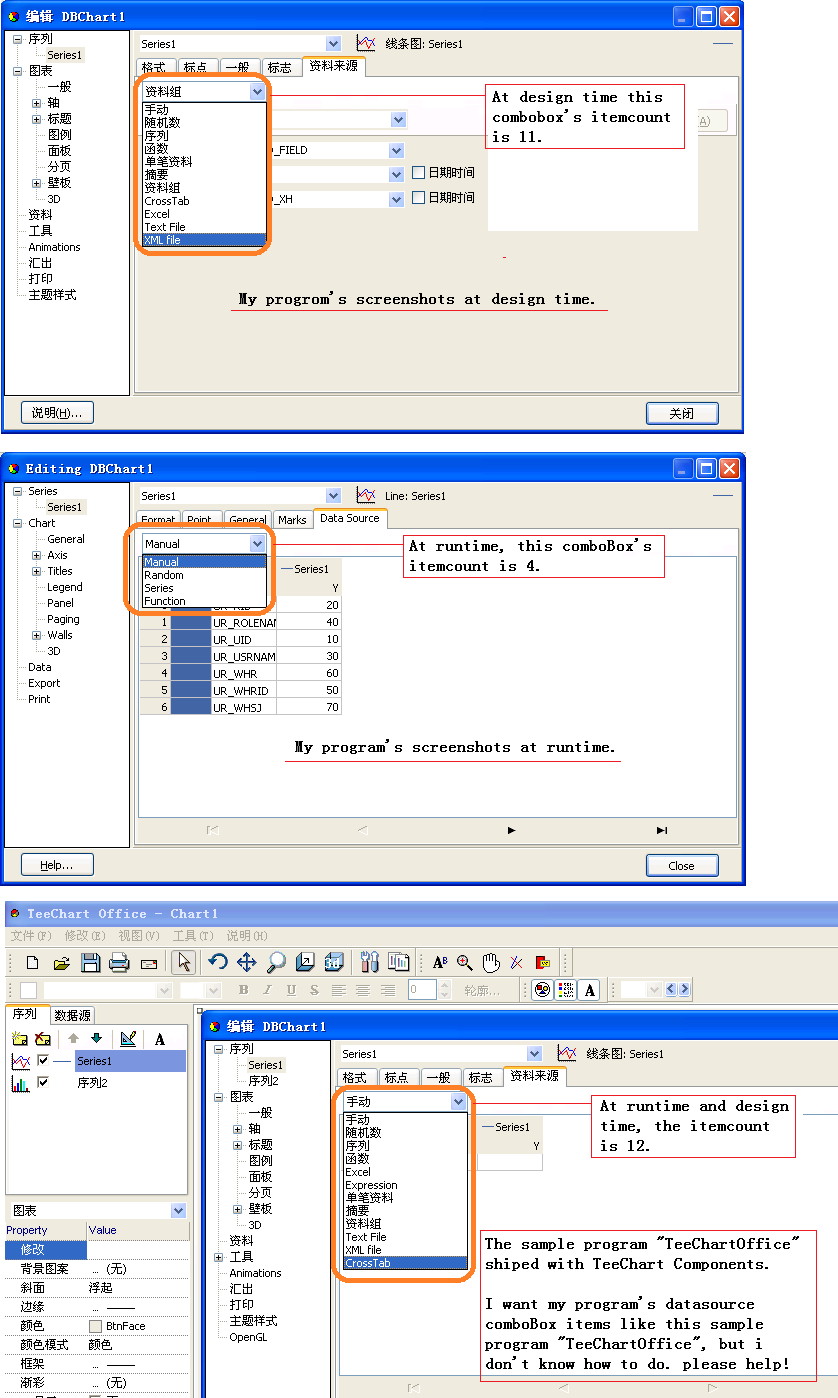The image size is (838, 1398).
Task: Click Underline U in the formatting toolbar
Action: 291,990
